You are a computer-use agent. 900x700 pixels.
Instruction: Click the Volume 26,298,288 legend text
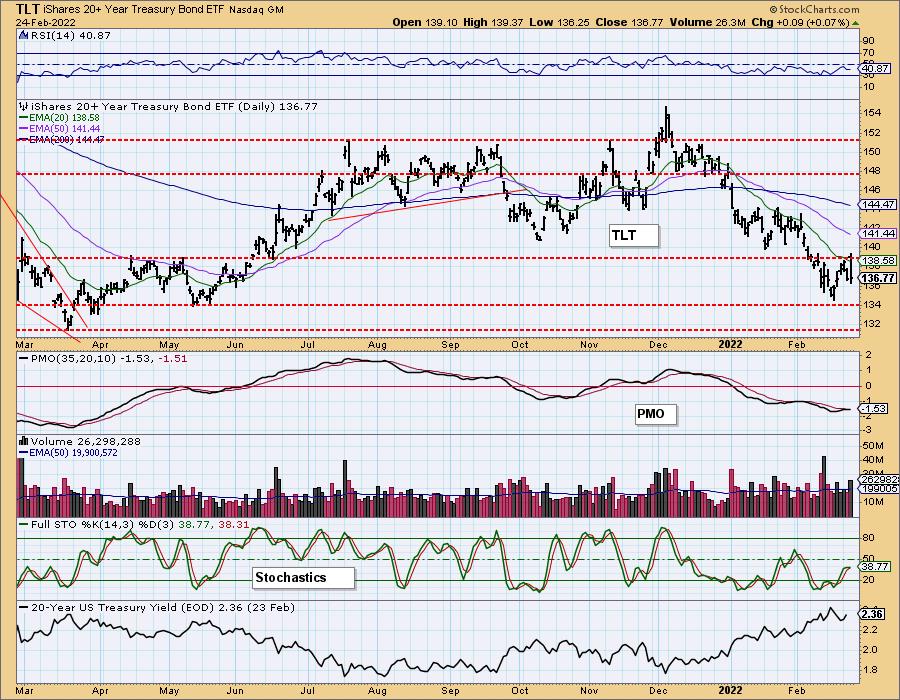pos(86,441)
